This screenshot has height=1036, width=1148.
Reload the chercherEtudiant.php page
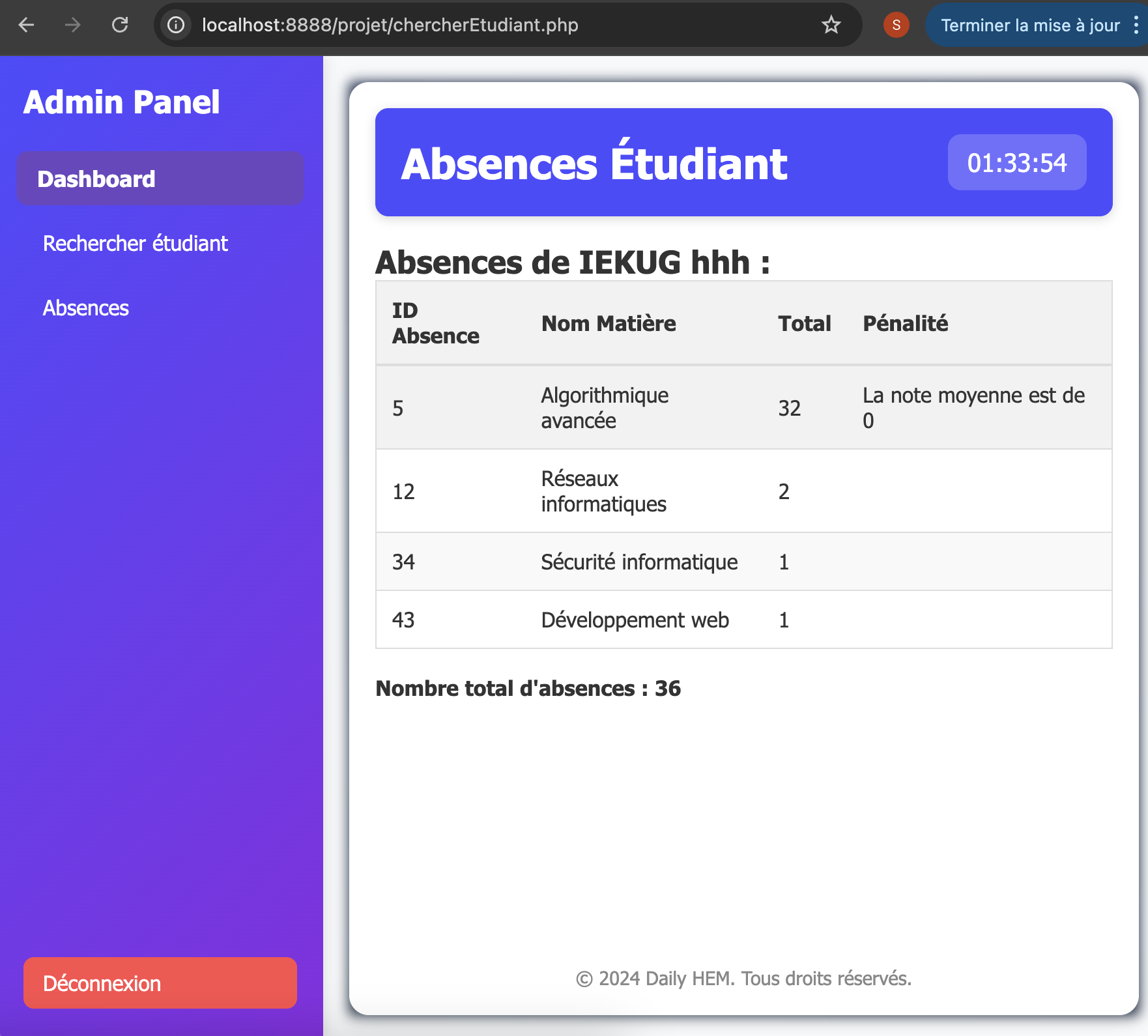click(120, 25)
